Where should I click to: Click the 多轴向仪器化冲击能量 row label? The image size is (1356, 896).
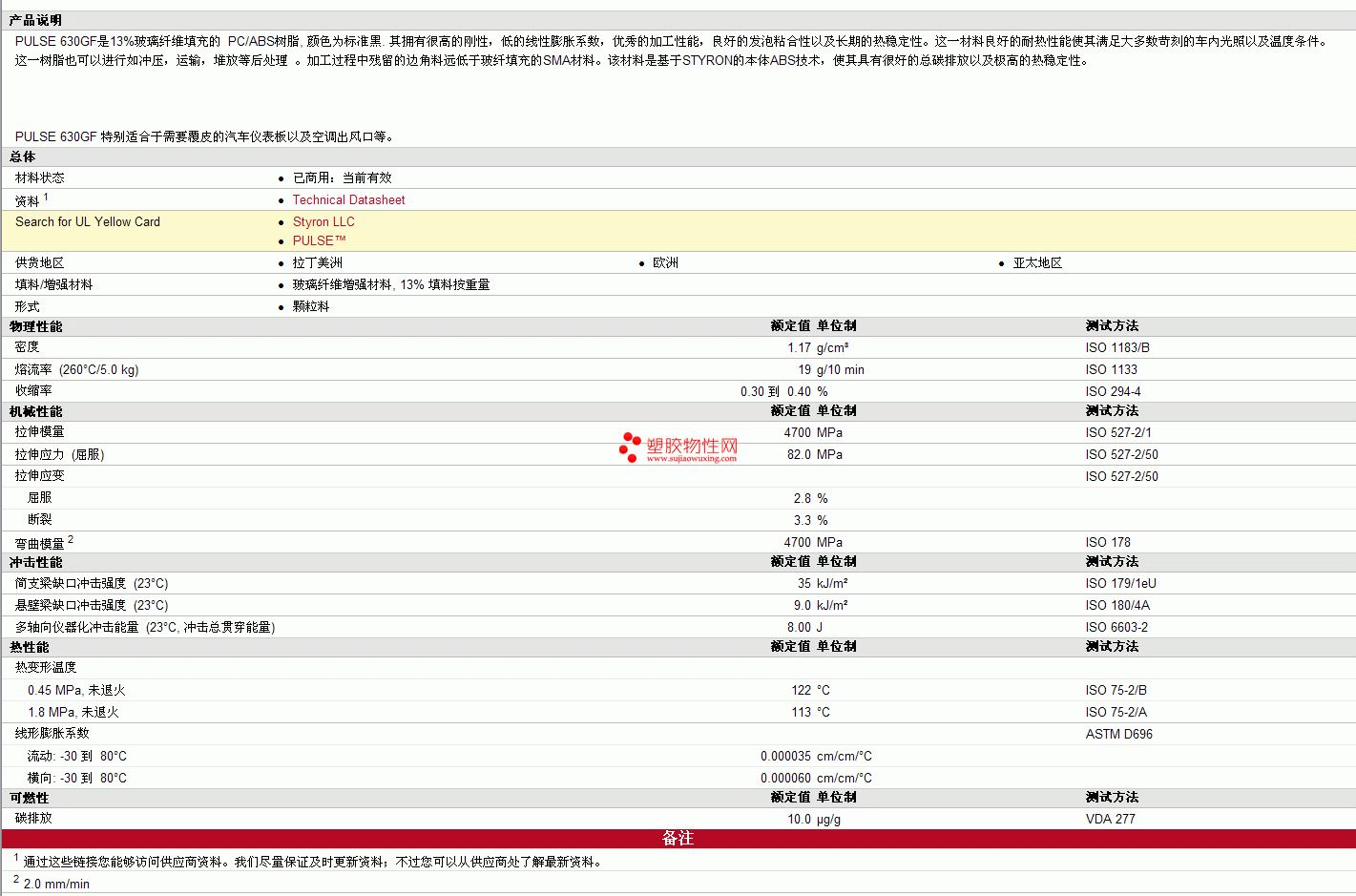145,628
